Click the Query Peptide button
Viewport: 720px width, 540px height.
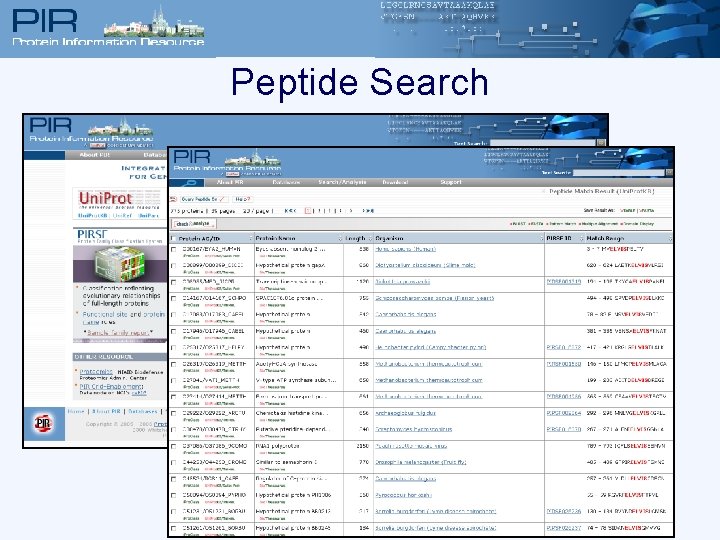coord(203,199)
